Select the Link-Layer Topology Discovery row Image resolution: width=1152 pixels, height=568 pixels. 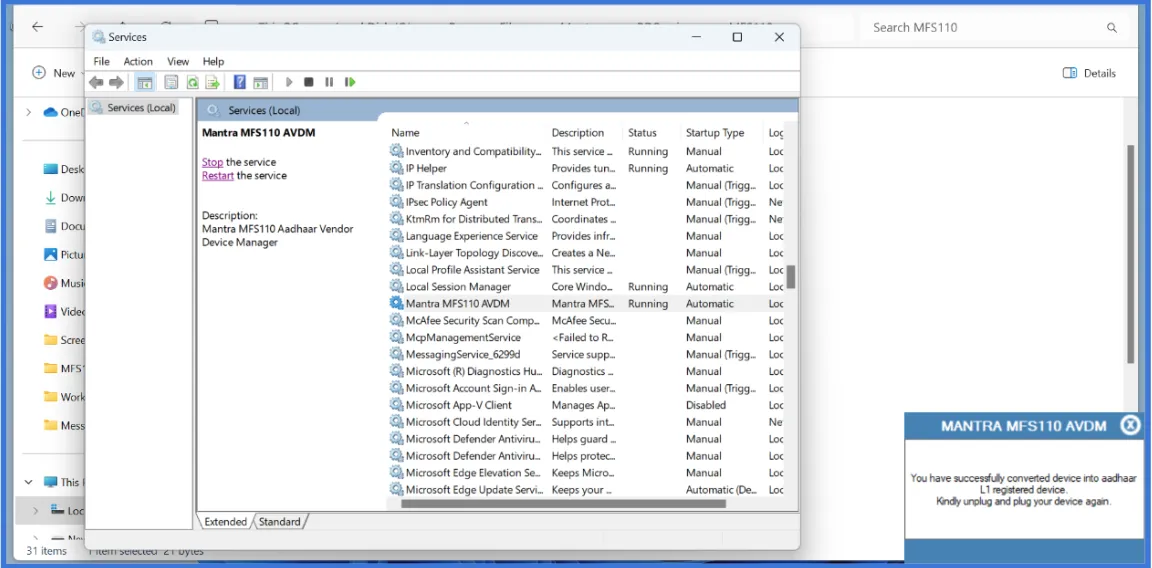(586, 253)
